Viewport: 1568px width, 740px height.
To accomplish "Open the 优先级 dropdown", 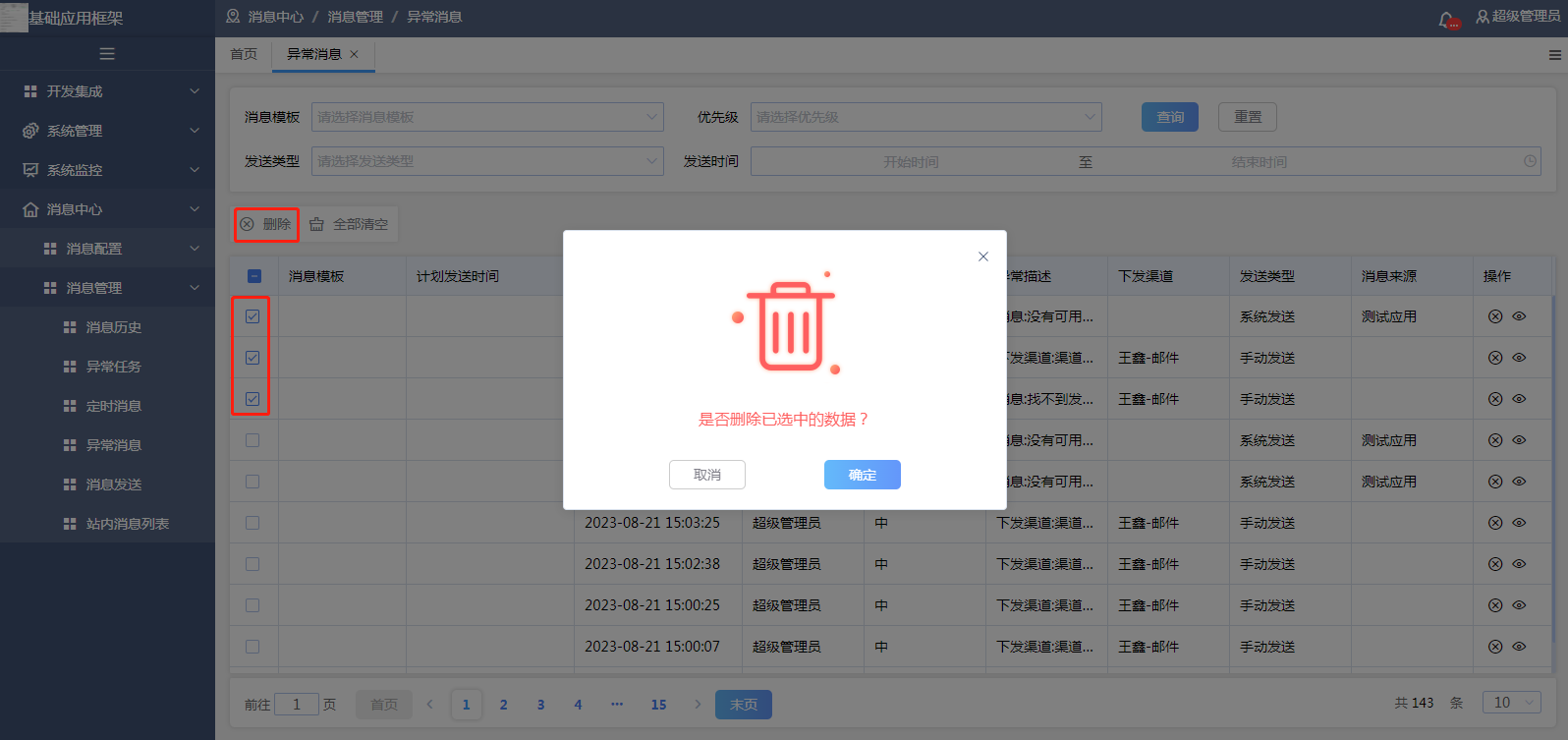I will [x=925, y=117].
